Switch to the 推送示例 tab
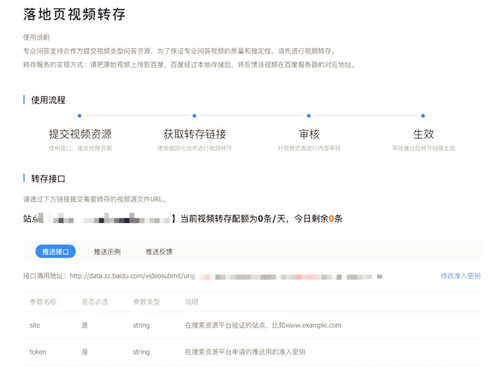 point(107,252)
